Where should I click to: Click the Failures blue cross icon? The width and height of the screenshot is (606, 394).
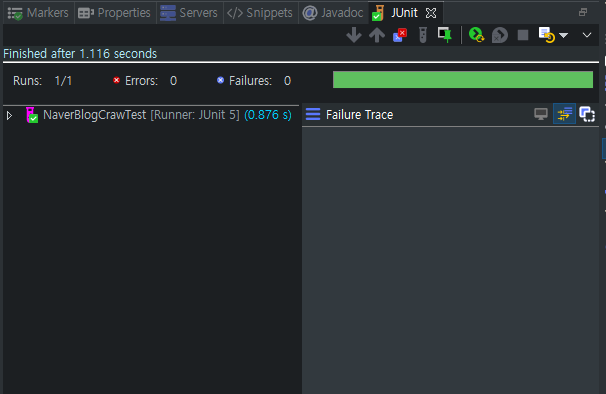point(220,80)
